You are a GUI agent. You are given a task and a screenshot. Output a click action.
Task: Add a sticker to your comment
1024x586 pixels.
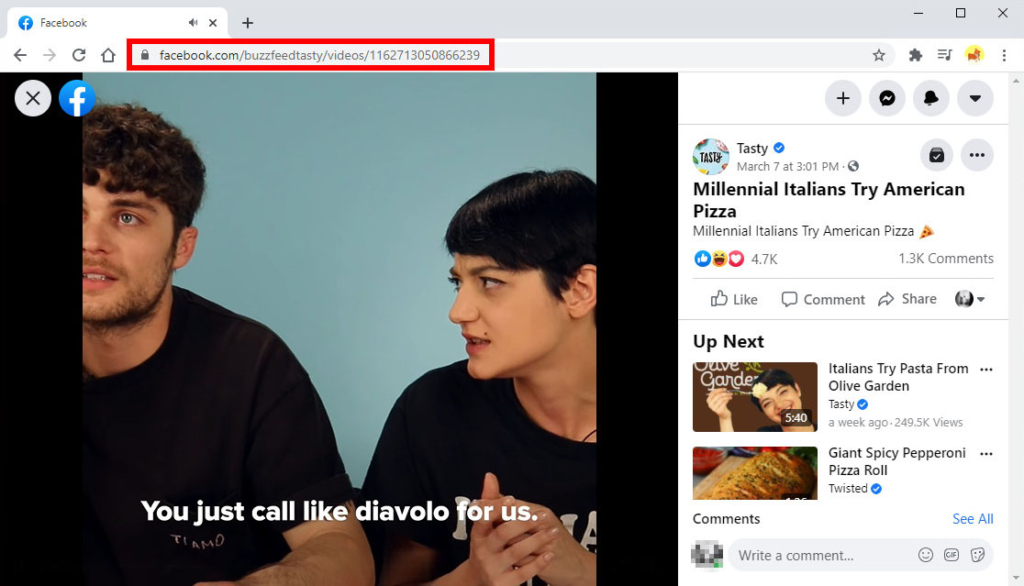(x=977, y=554)
